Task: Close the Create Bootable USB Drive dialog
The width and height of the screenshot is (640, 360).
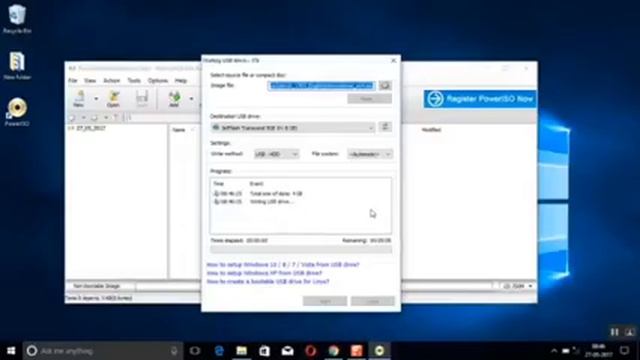Action: click(x=393, y=60)
